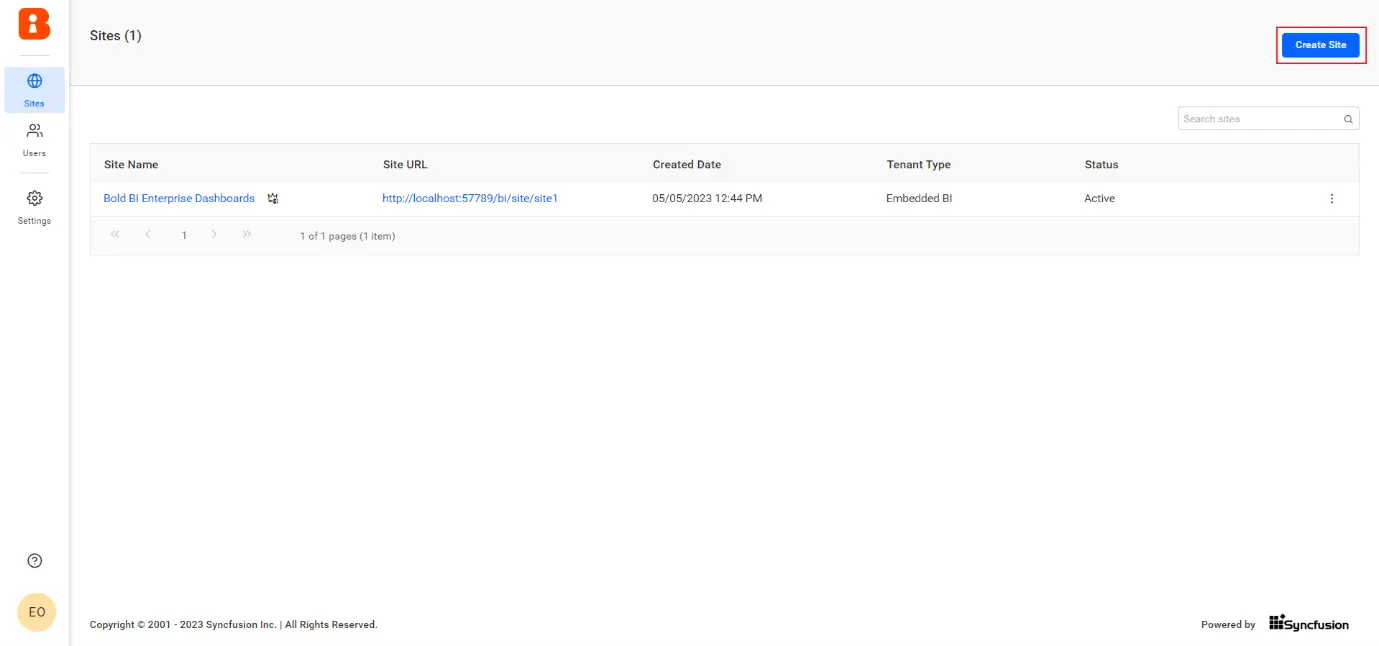
Task: Sort by Created Date column header
Action: (x=687, y=165)
